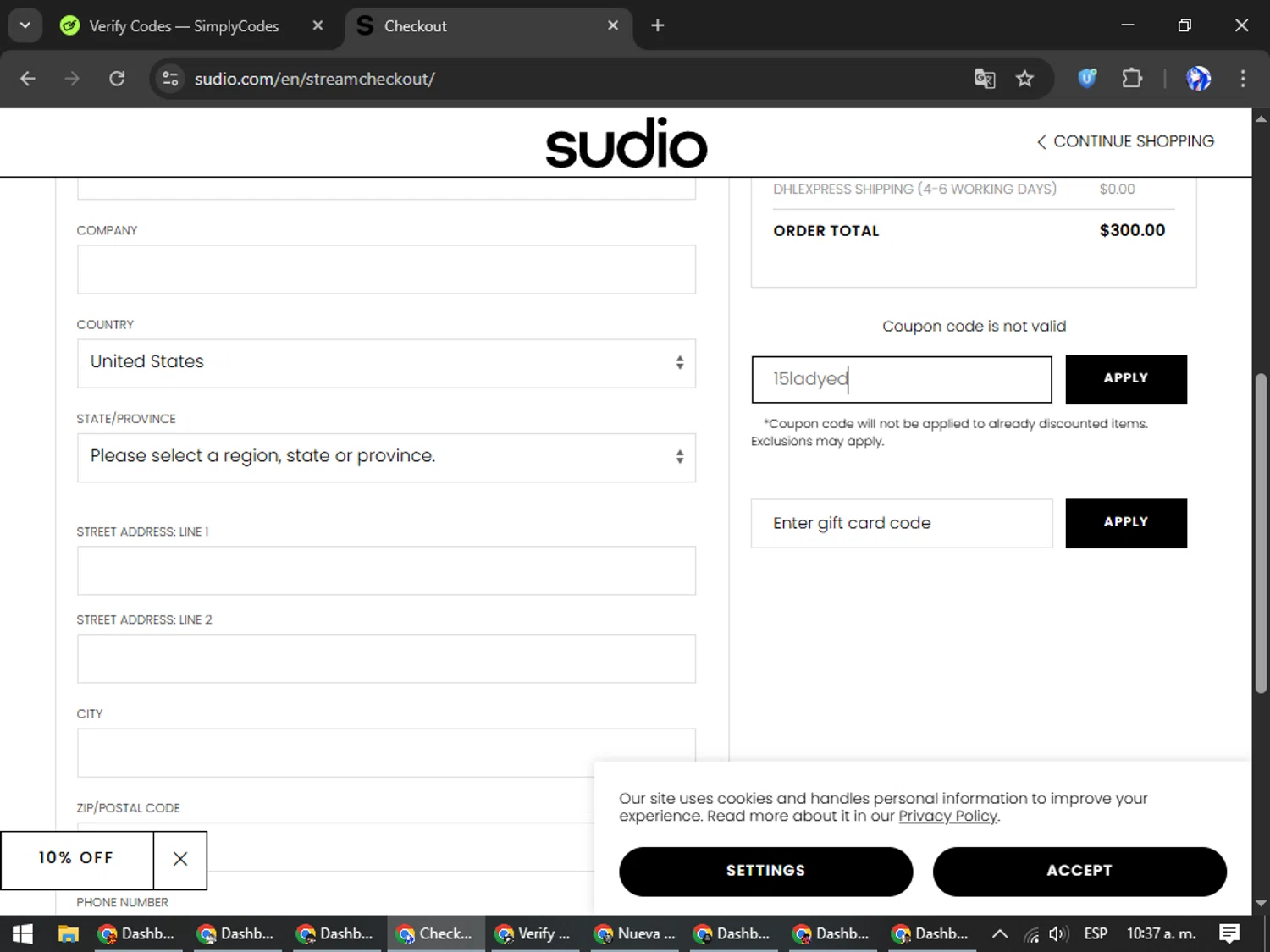Reload the checkout page
Viewport: 1270px width, 952px height.
point(117,79)
